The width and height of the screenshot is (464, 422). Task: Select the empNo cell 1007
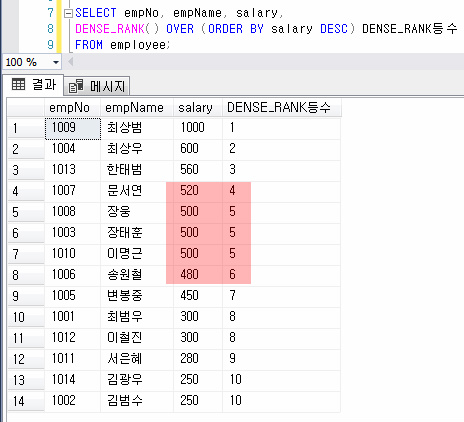[73, 191]
